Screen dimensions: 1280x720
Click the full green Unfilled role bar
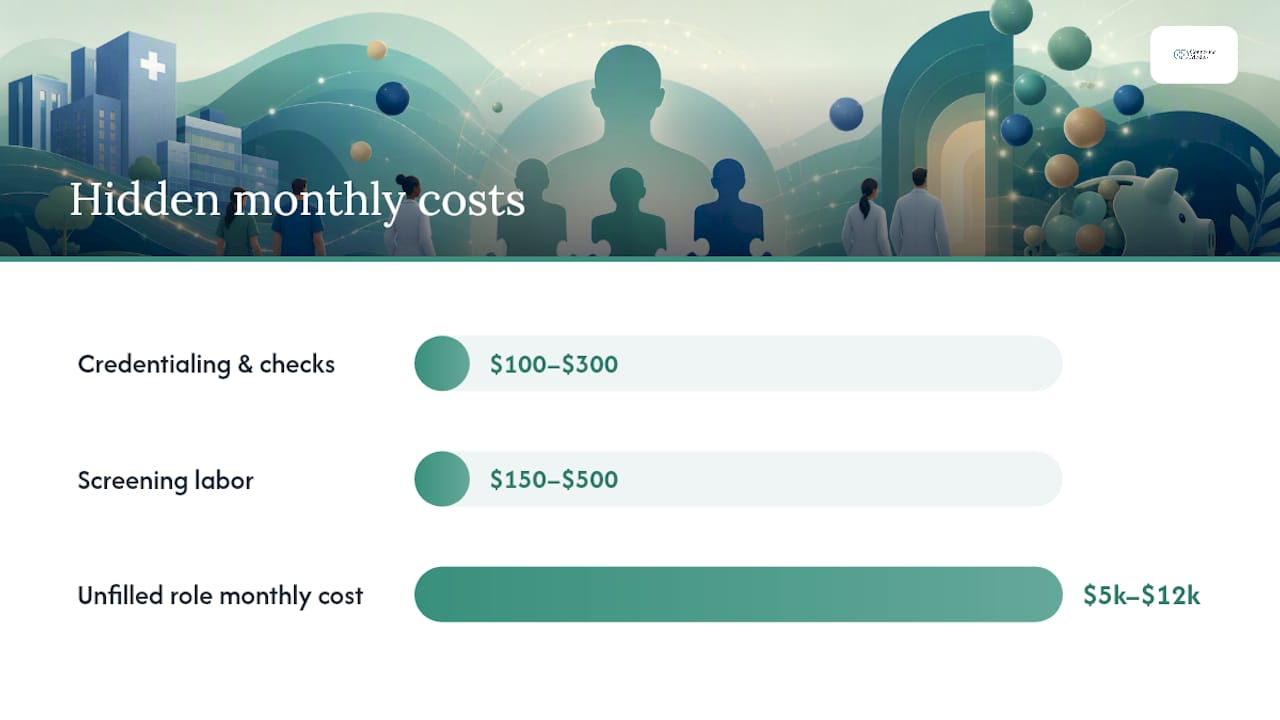[738, 595]
